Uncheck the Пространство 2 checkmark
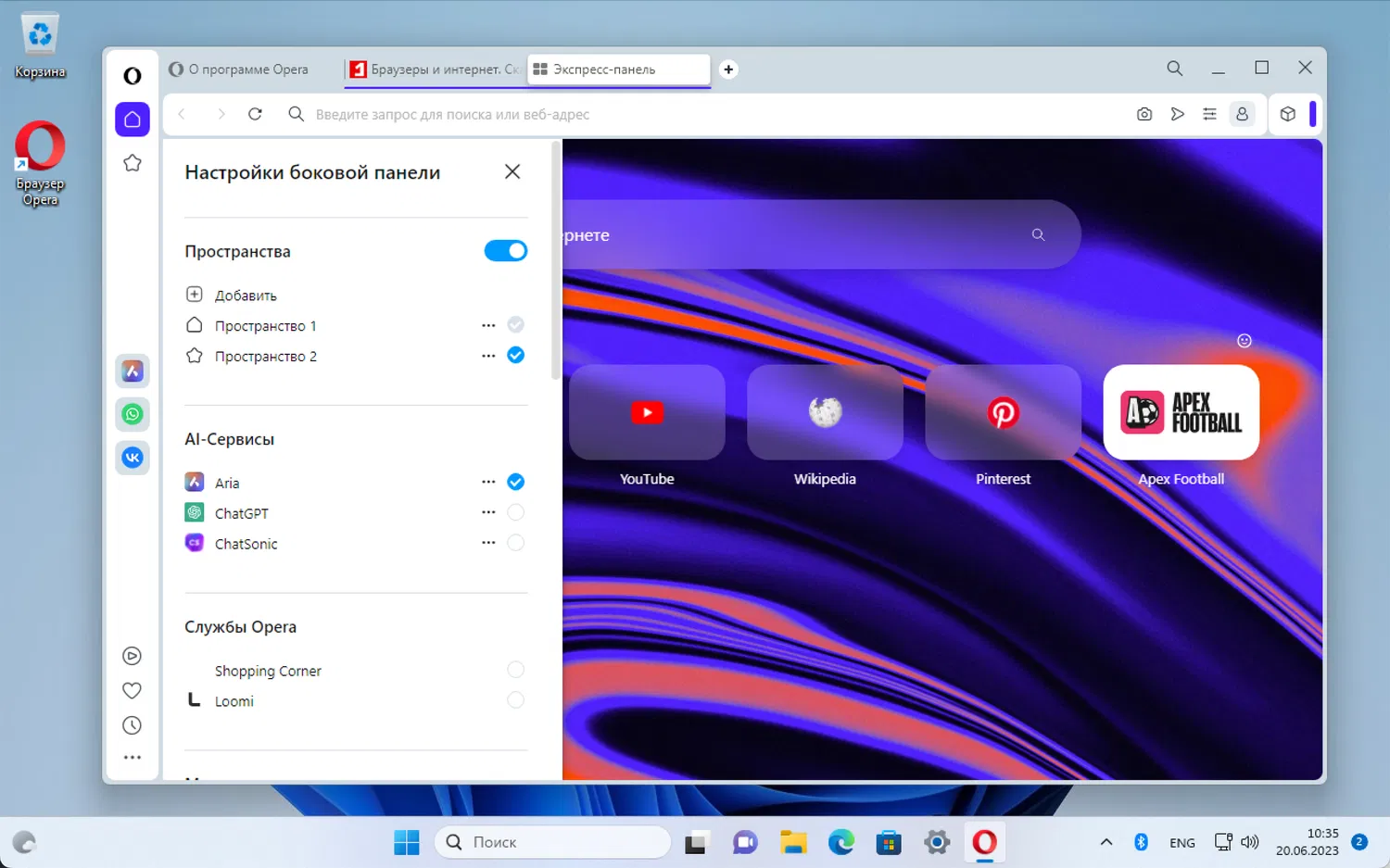 [516, 356]
